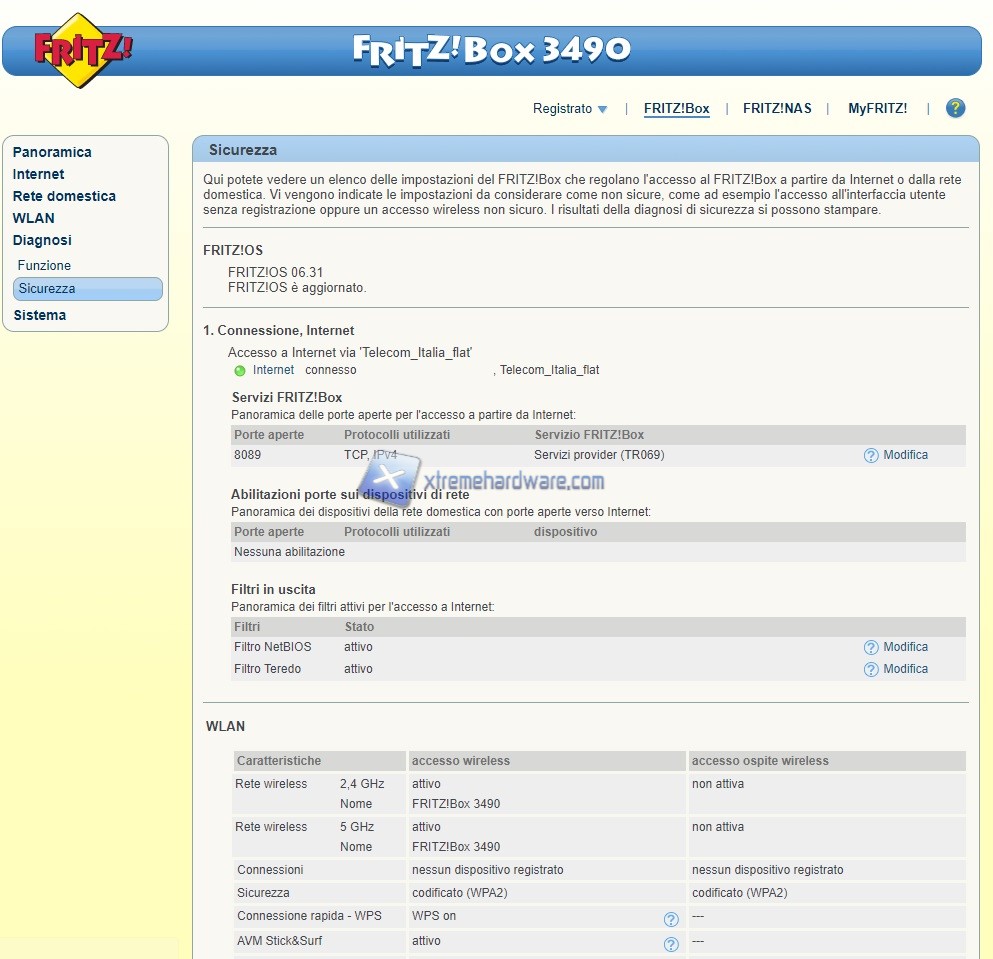Open Rete domestica sidebar menu
Image resolution: width=993 pixels, height=959 pixels.
[x=64, y=196]
